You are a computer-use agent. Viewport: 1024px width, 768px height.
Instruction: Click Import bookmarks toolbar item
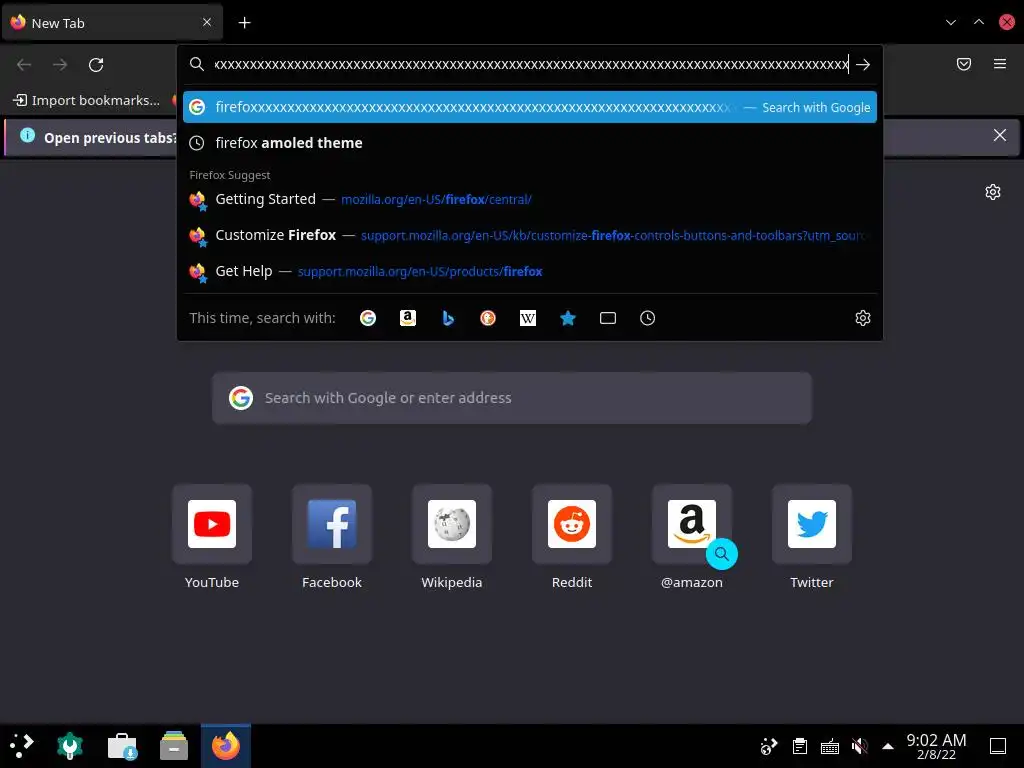pyautogui.click(x=86, y=100)
